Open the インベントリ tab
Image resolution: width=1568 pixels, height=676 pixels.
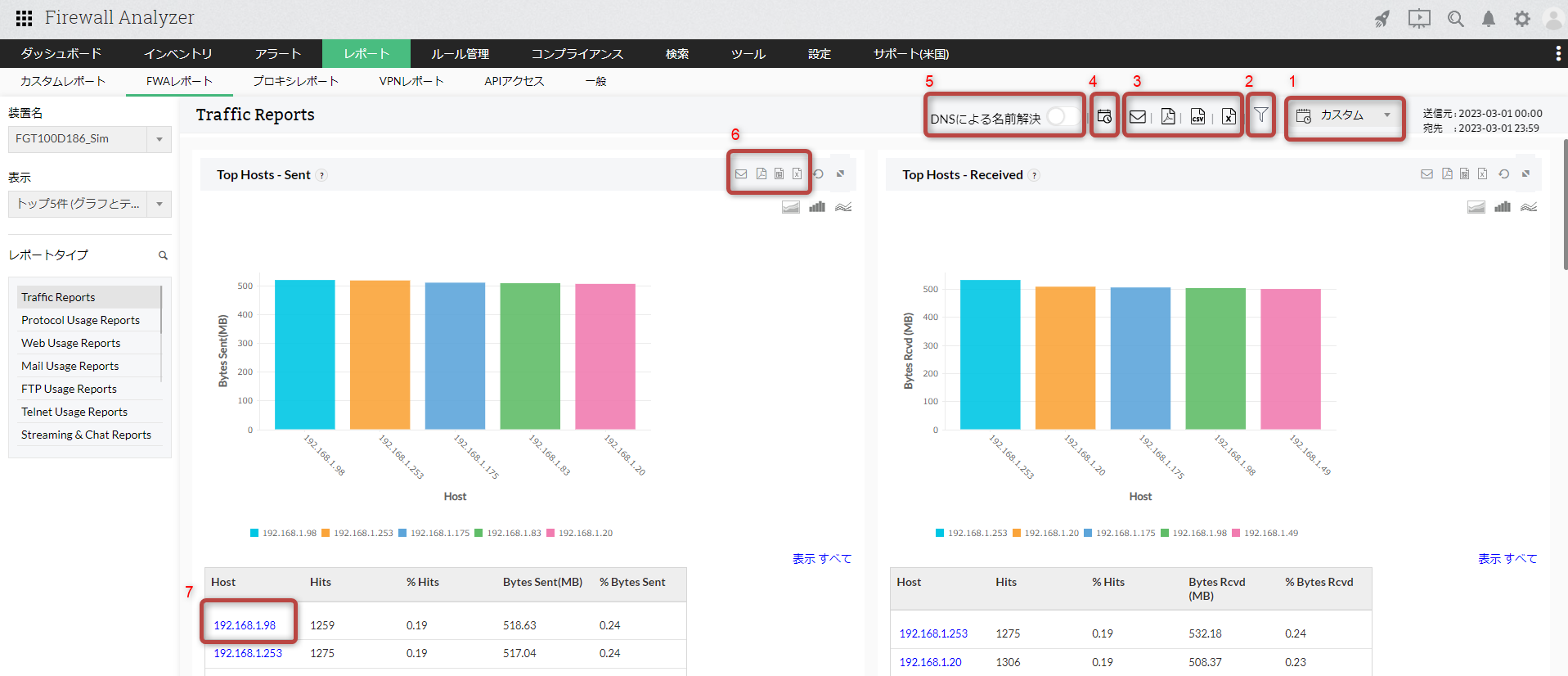[178, 54]
